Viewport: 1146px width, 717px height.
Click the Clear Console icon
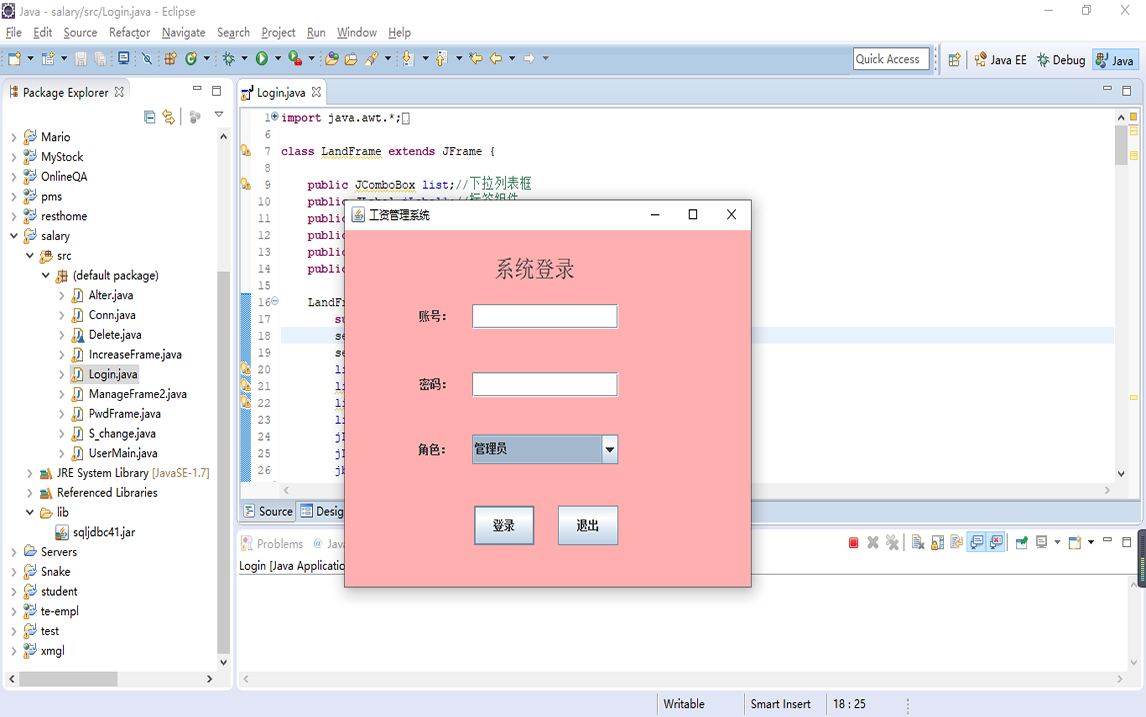point(918,542)
